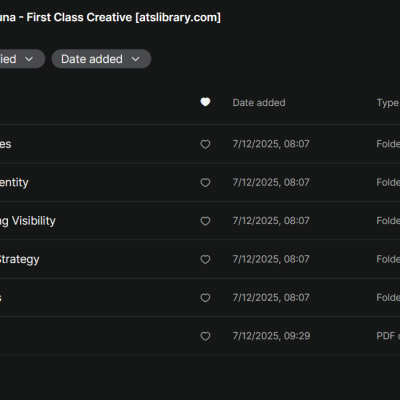Open the folder ending in 'Visibility'
This screenshot has height=400, width=400.
tap(28, 221)
